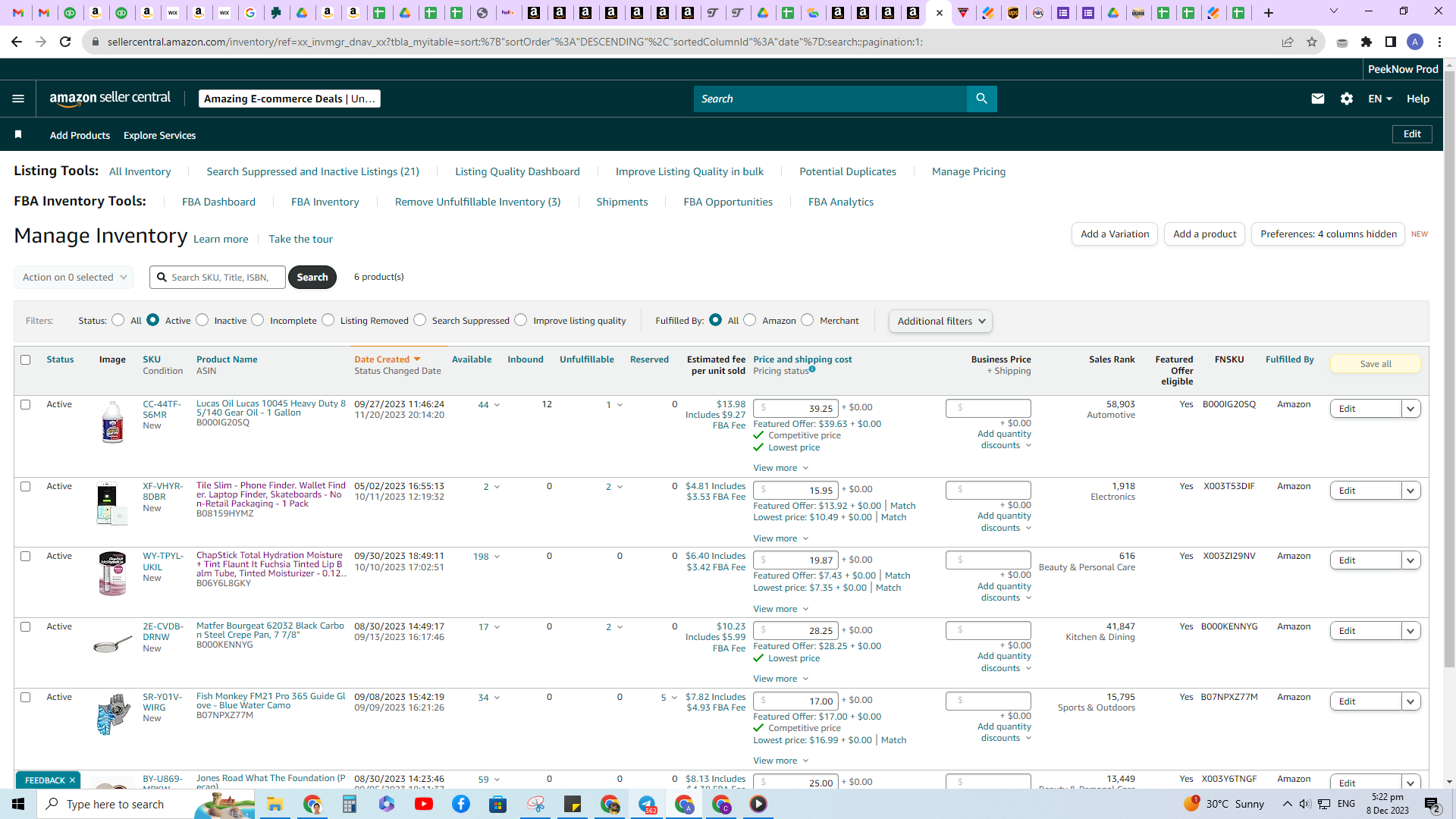Select the Fish Monkey product row checkbox

click(x=26, y=697)
